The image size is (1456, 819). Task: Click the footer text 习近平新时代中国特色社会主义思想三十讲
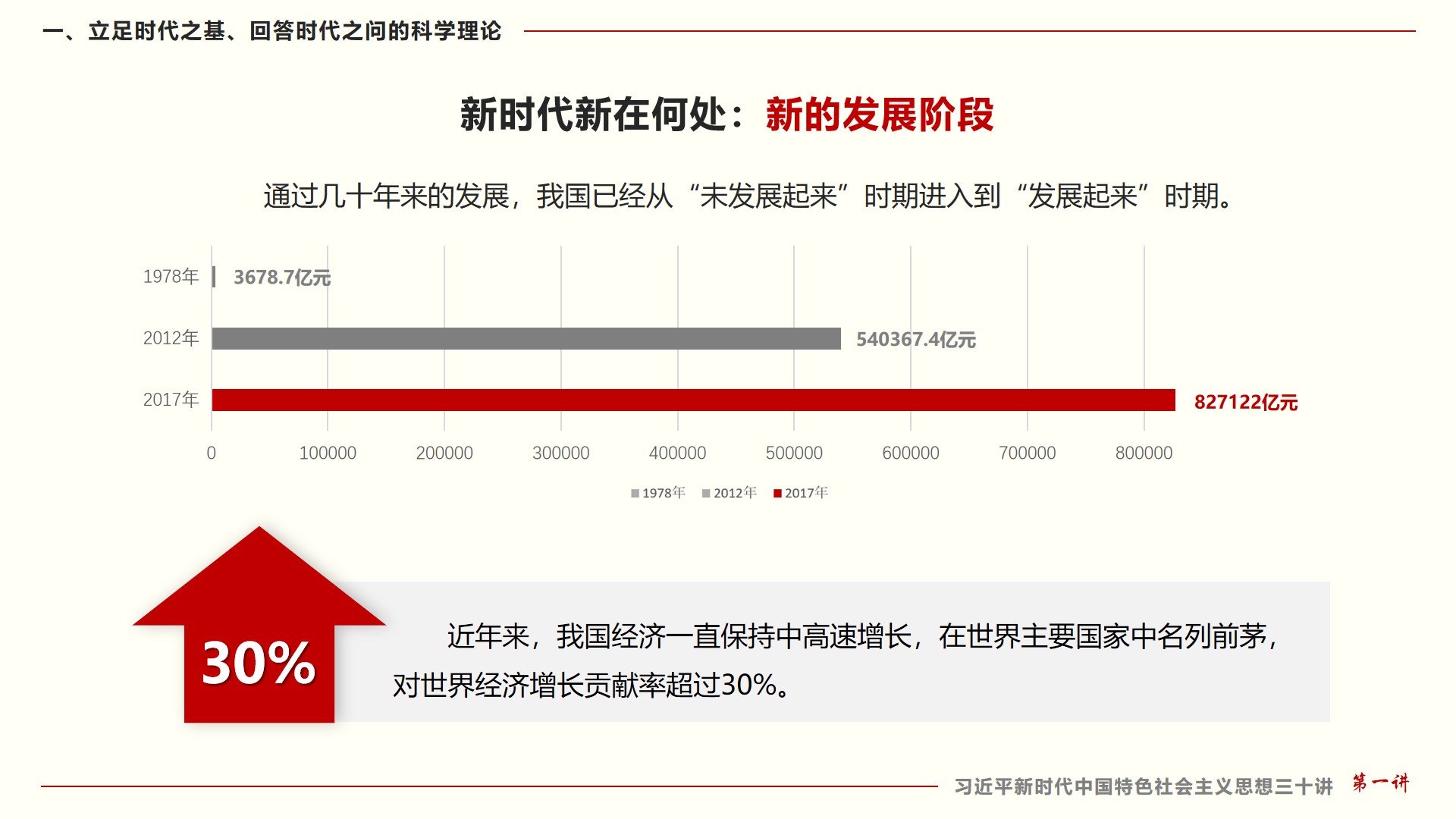(1143, 786)
